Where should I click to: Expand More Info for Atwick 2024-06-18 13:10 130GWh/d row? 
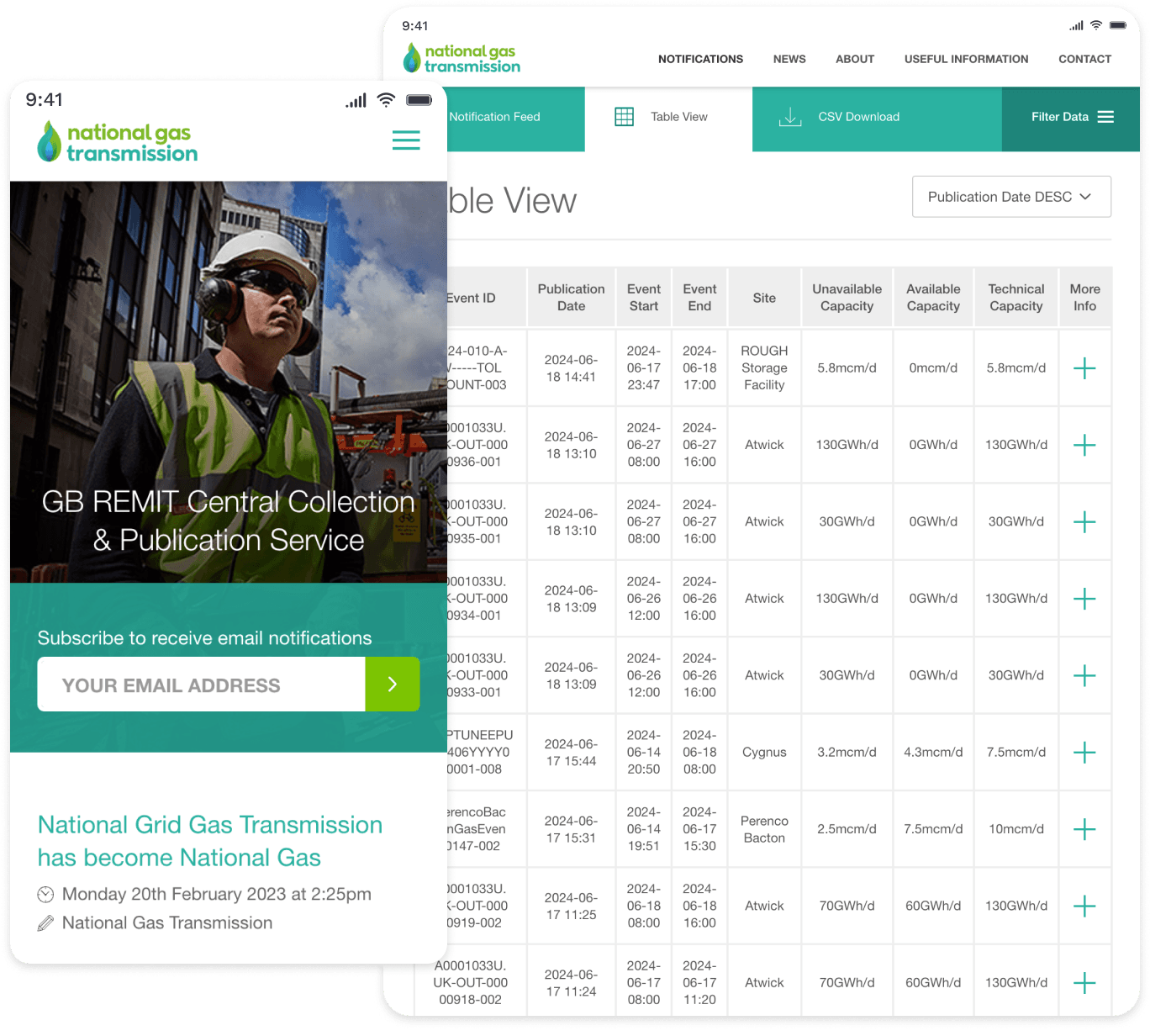click(1084, 445)
